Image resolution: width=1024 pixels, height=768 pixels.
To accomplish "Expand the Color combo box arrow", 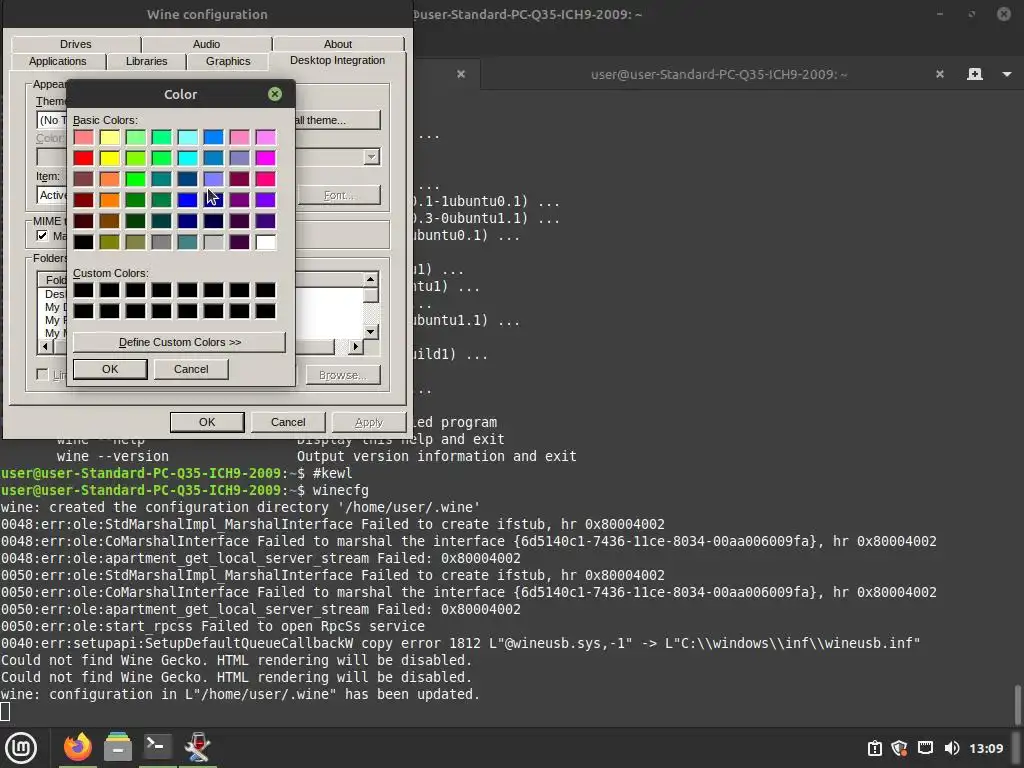I will [x=372, y=157].
